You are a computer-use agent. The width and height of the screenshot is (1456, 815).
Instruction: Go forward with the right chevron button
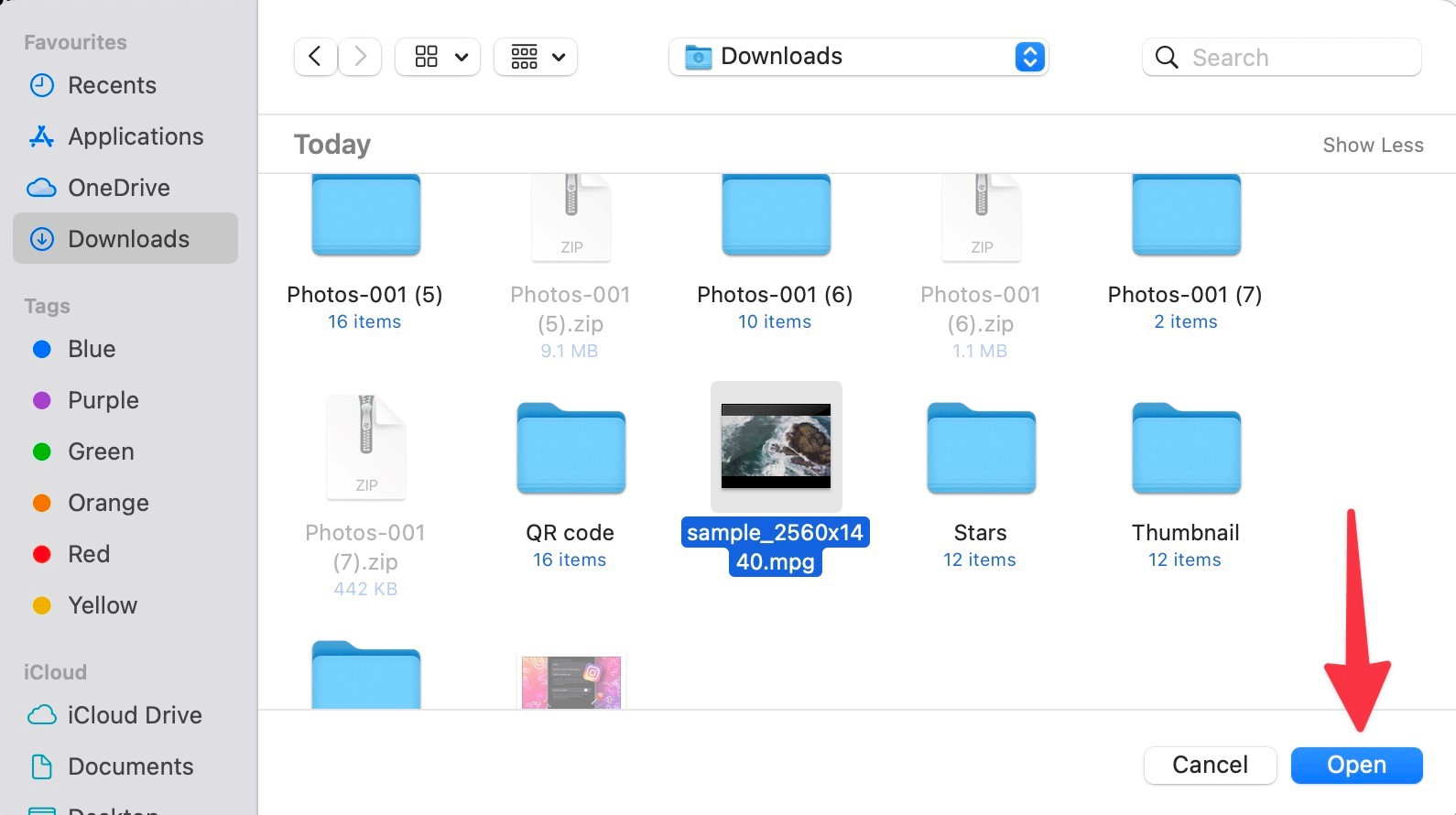[x=360, y=57]
